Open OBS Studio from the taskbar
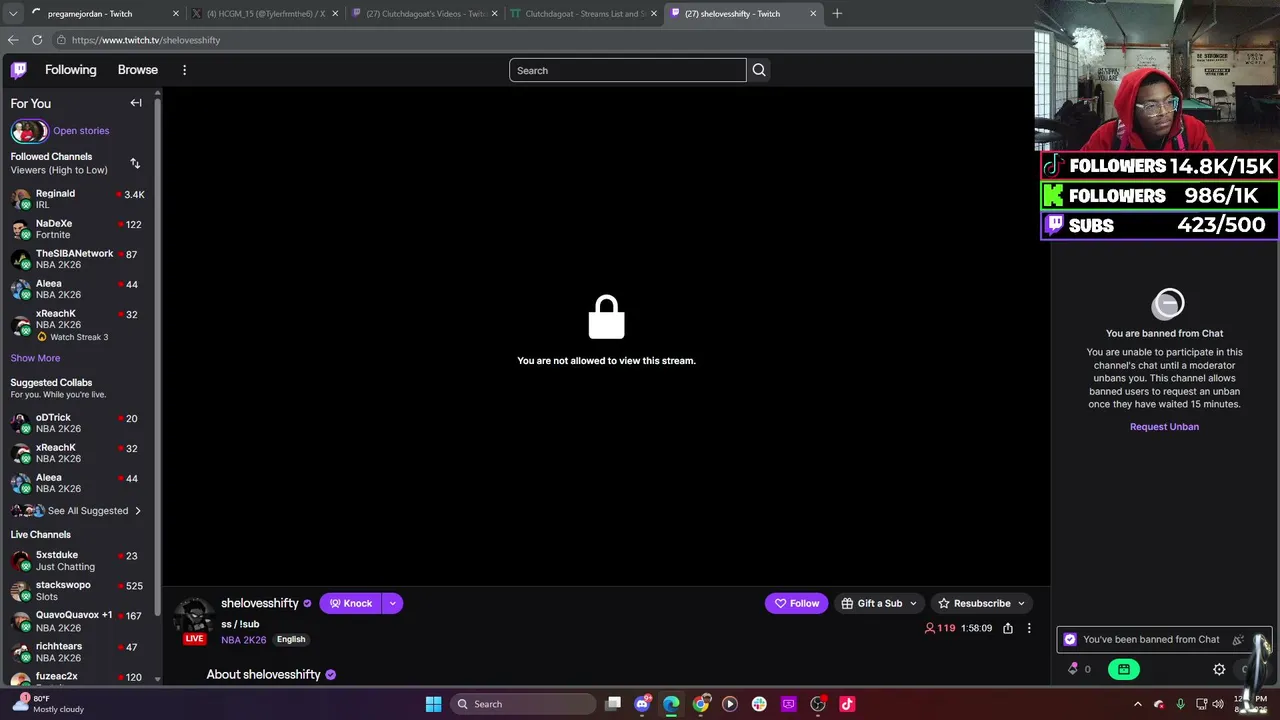The width and height of the screenshot is (1280, 720). click(x=818, y=704)
